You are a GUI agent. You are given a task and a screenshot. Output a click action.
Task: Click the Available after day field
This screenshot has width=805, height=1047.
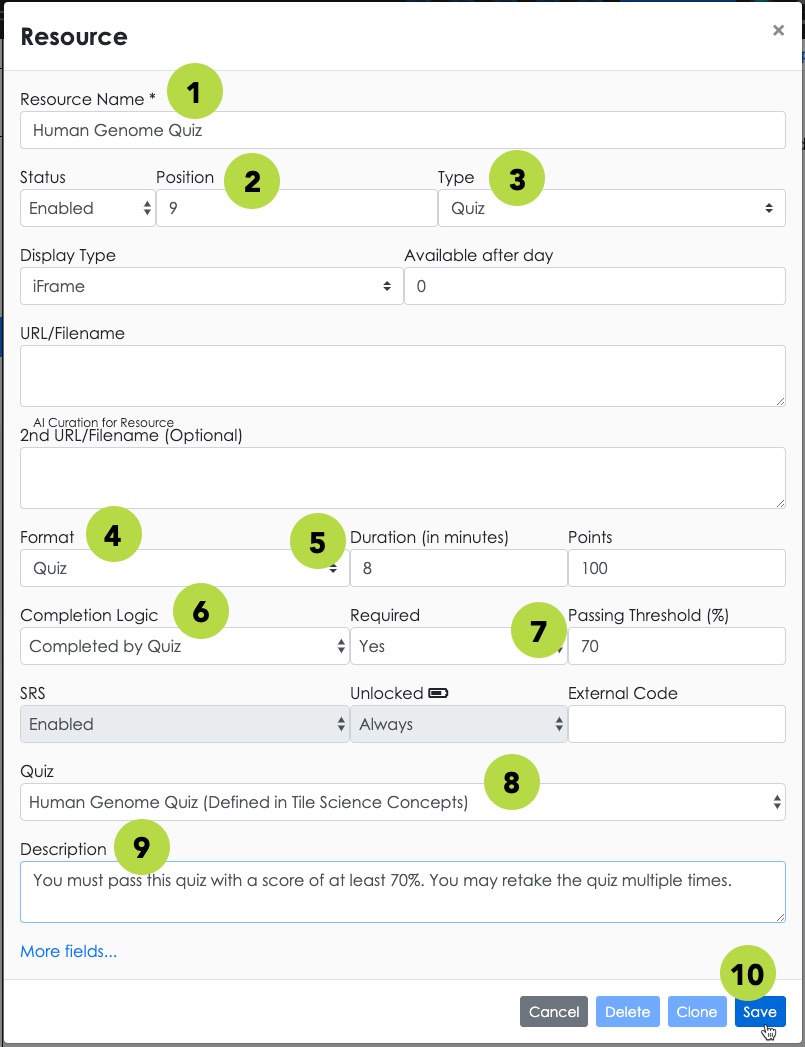(x=595, y=286)
